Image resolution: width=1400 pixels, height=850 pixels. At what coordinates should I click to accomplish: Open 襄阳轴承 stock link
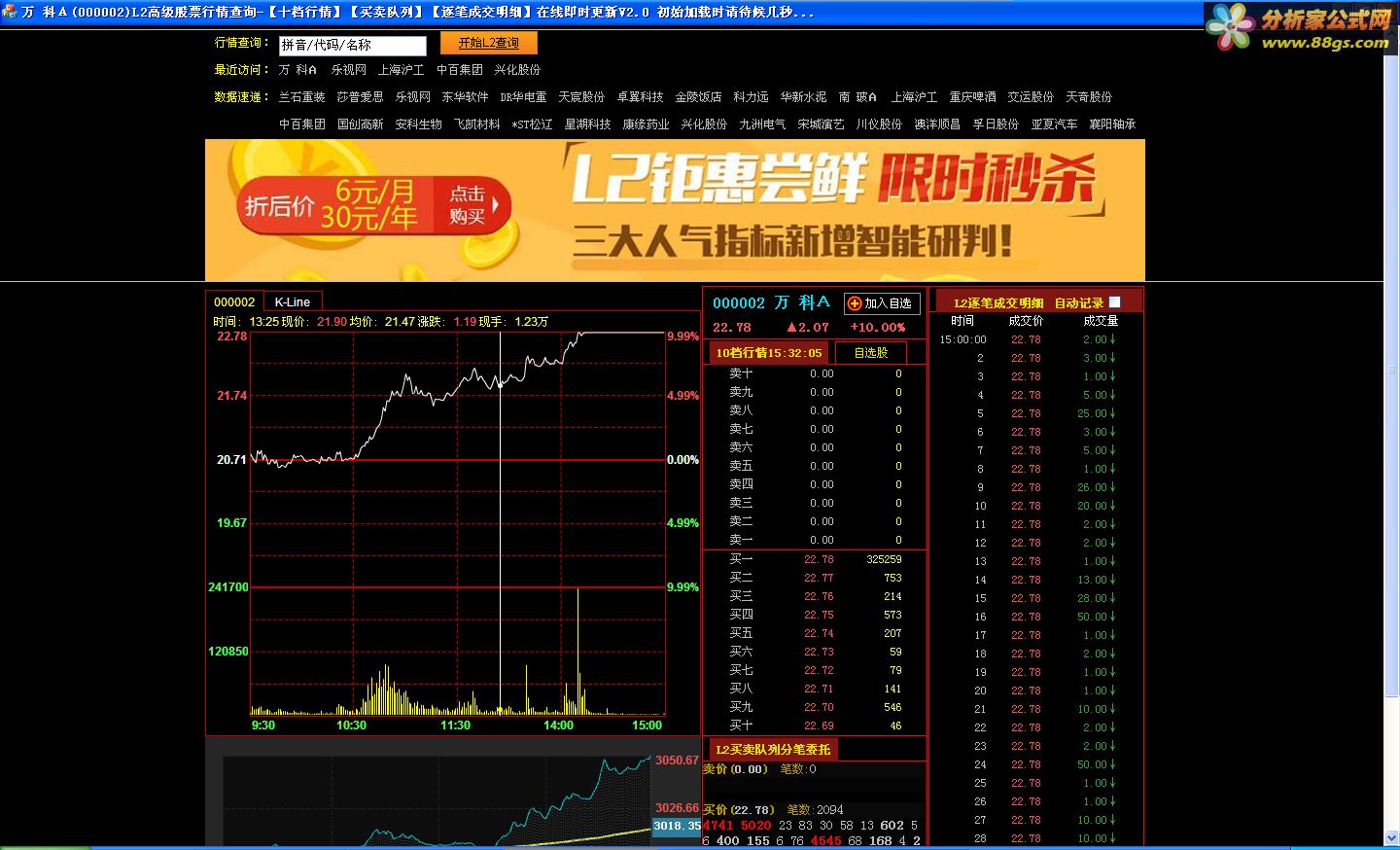pyautogui.click(x=1112, y=124)
